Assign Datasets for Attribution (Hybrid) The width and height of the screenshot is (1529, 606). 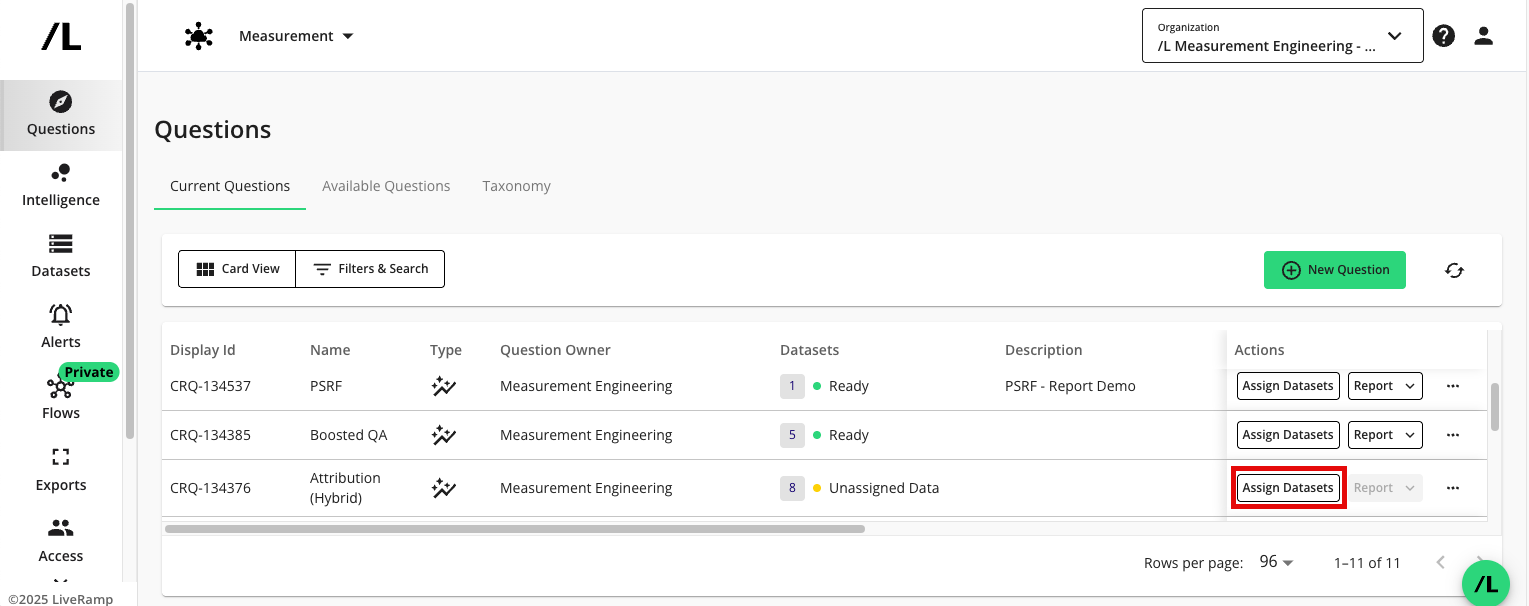click(x=1288, y=488)
